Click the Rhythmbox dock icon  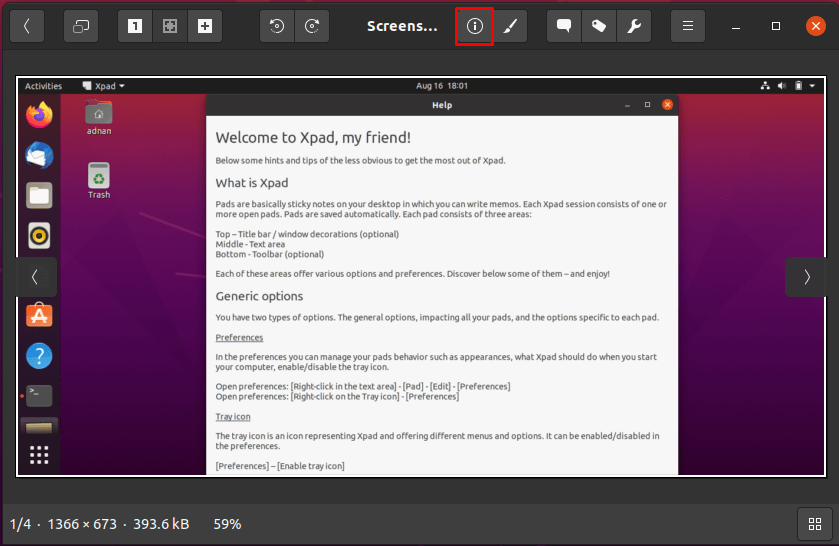click(x=39, y=236)
